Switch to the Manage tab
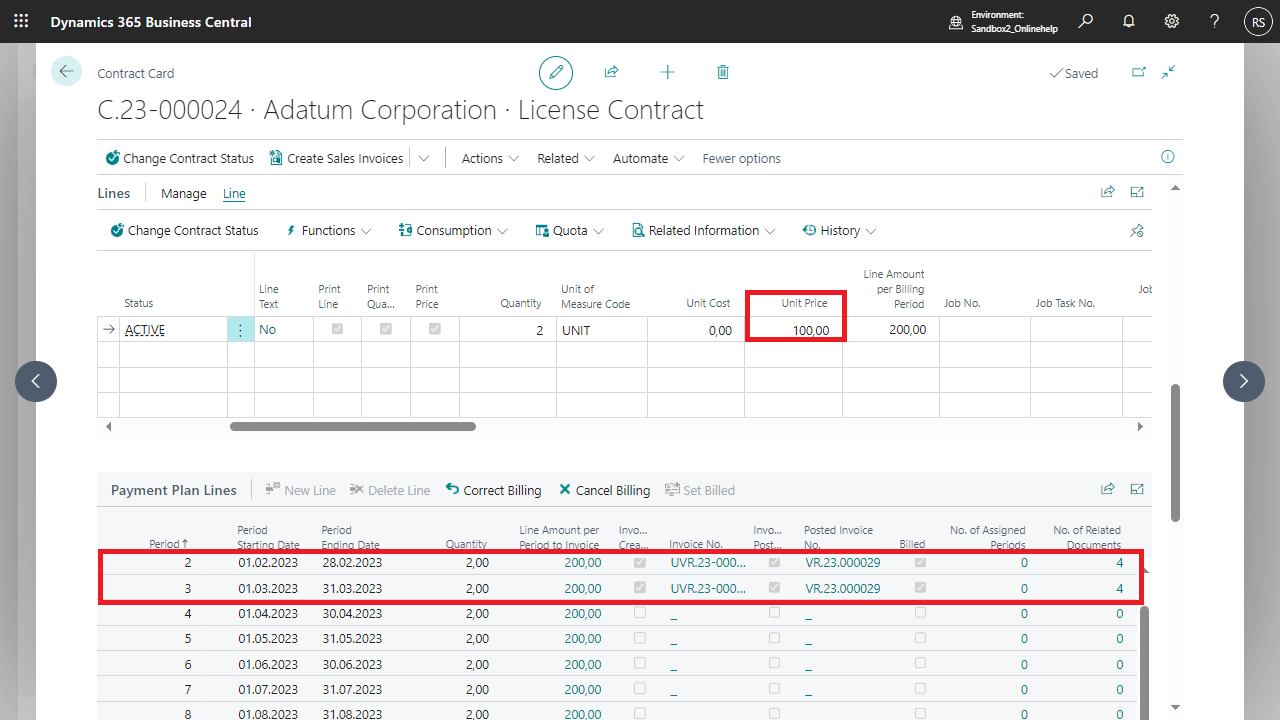This screenshot has height=720, width=1280. (184, 193)
